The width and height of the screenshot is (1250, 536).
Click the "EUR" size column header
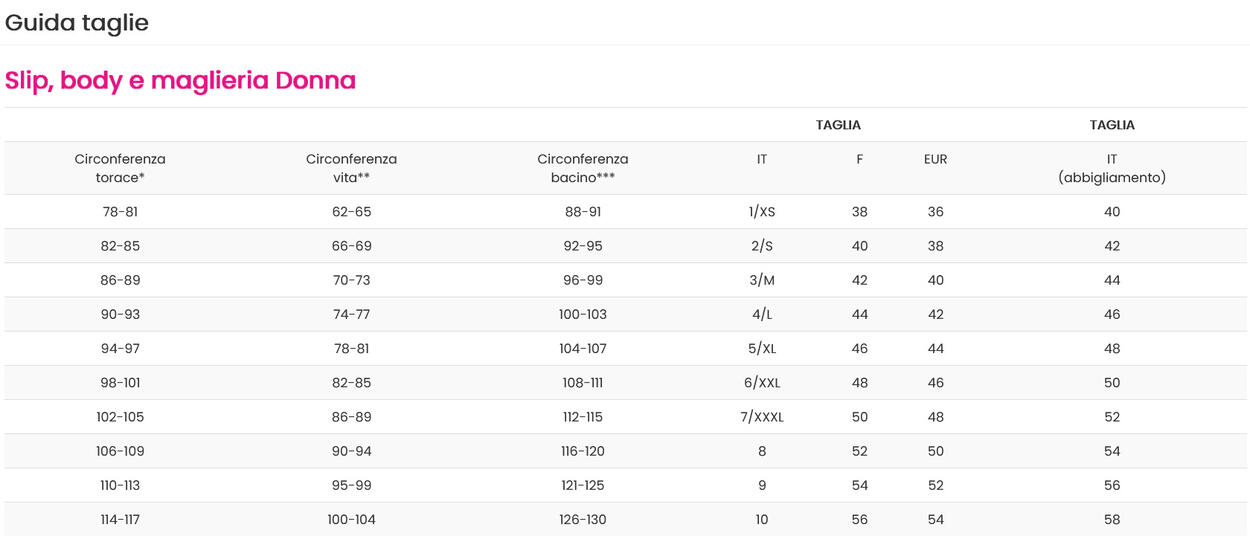(935, 159)
